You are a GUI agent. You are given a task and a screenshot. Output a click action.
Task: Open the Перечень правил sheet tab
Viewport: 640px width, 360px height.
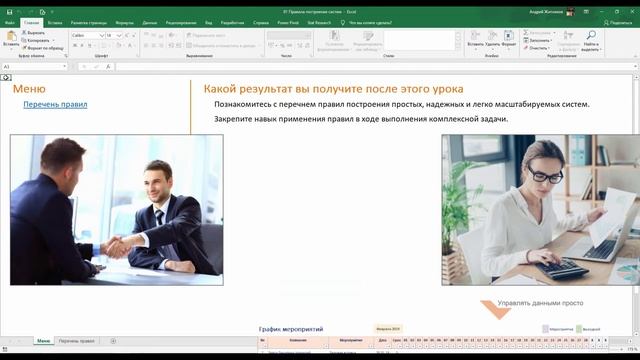tap(76, 341)
